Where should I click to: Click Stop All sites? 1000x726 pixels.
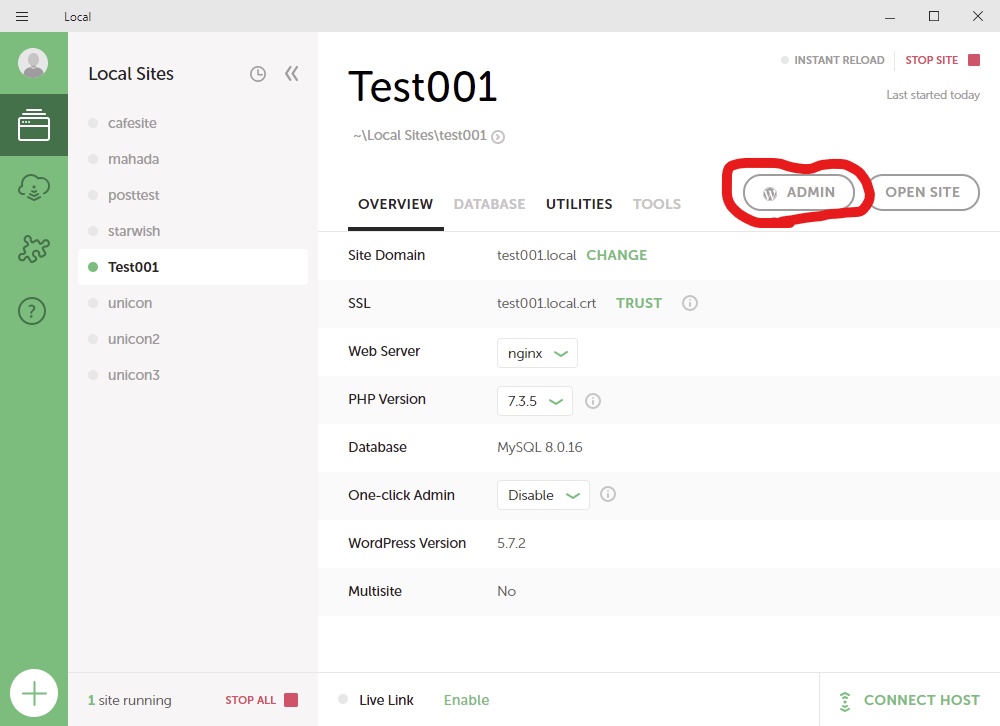tap(251, 700)
